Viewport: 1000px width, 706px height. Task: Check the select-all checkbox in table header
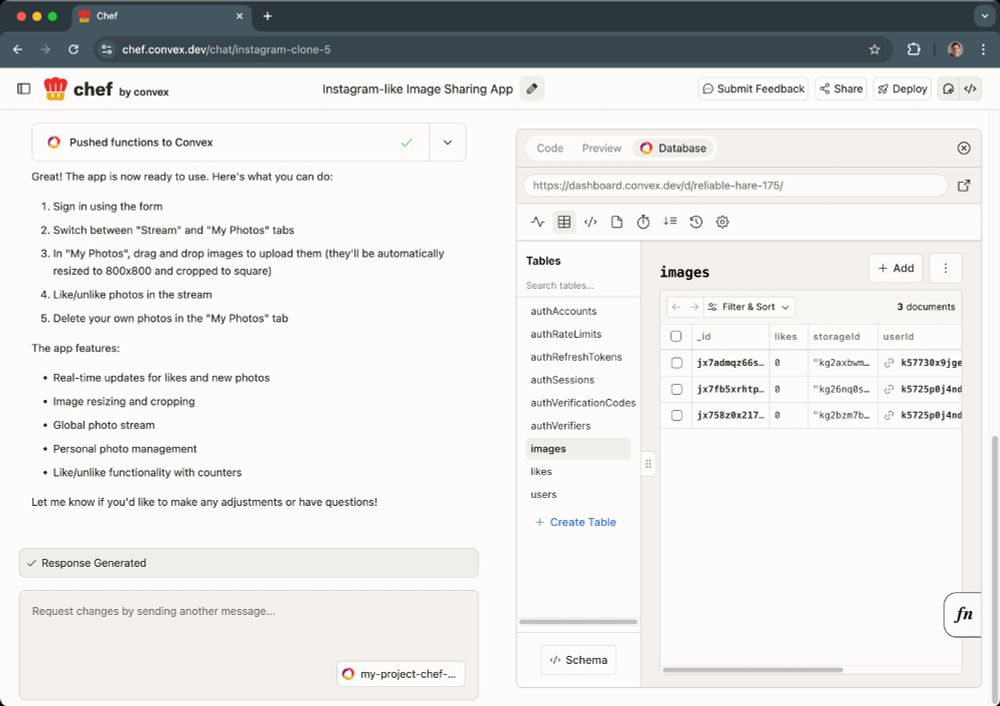point(676,336)
